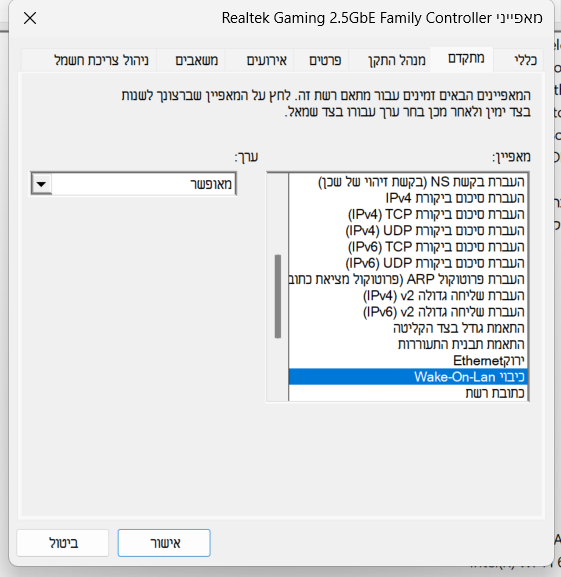Select העברת בקשת NS property
Screen dimensions: 561x577
(408, 182)
